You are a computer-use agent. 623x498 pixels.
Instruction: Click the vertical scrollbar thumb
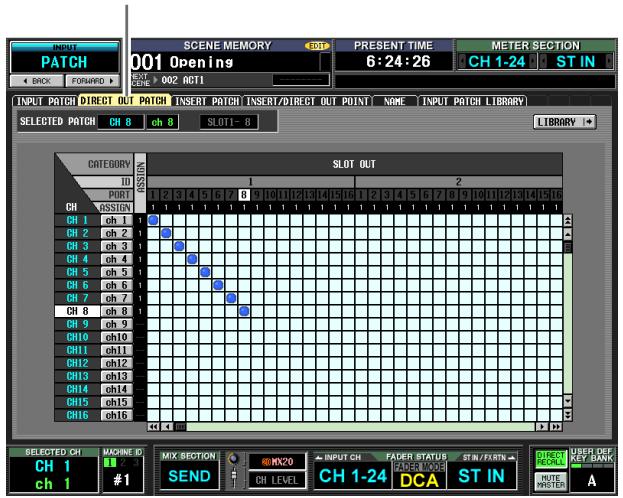coord(568,247)
